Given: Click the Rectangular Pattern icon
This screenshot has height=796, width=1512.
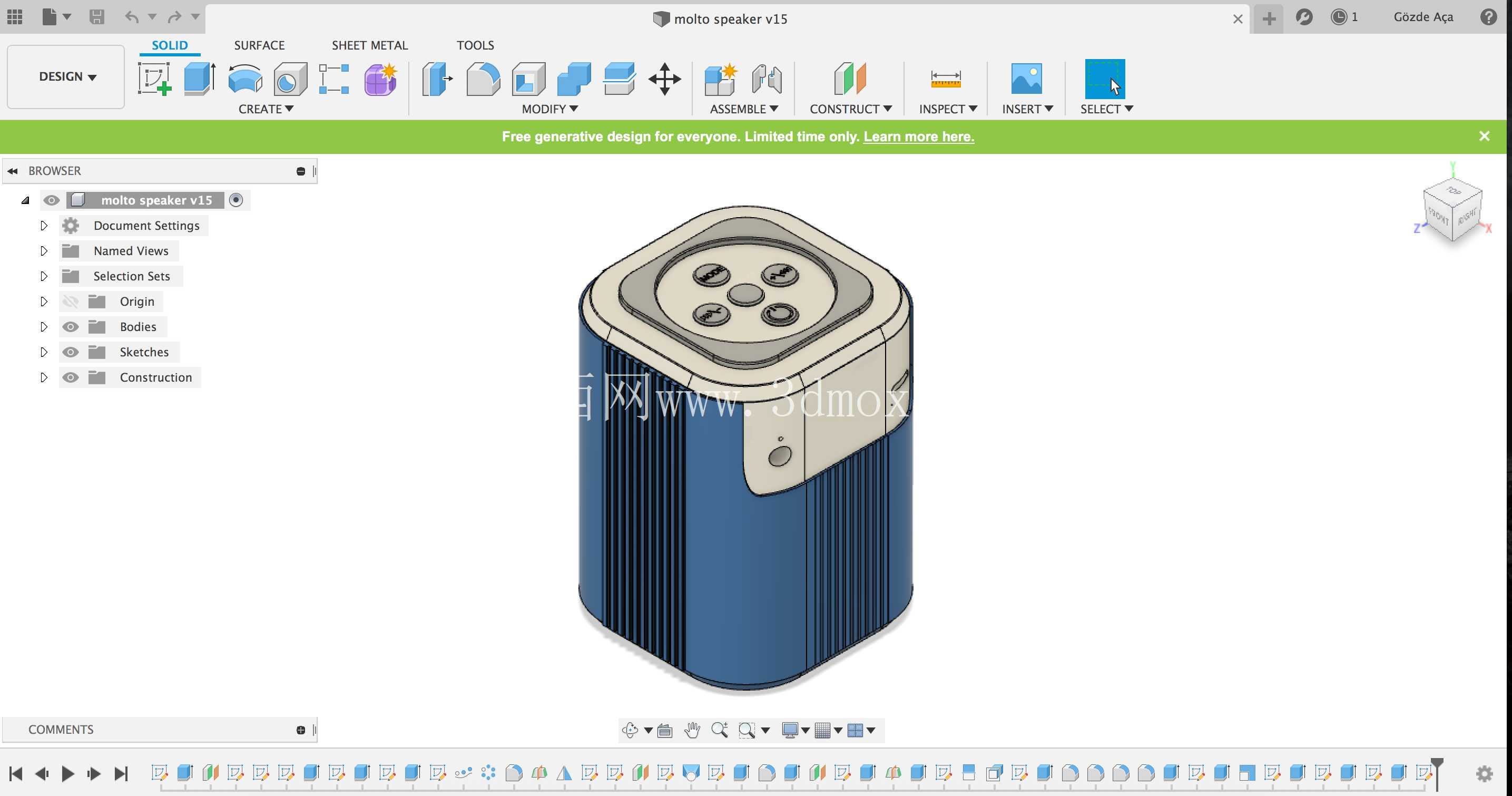Looking at the screenshot, I should point(334,79).
